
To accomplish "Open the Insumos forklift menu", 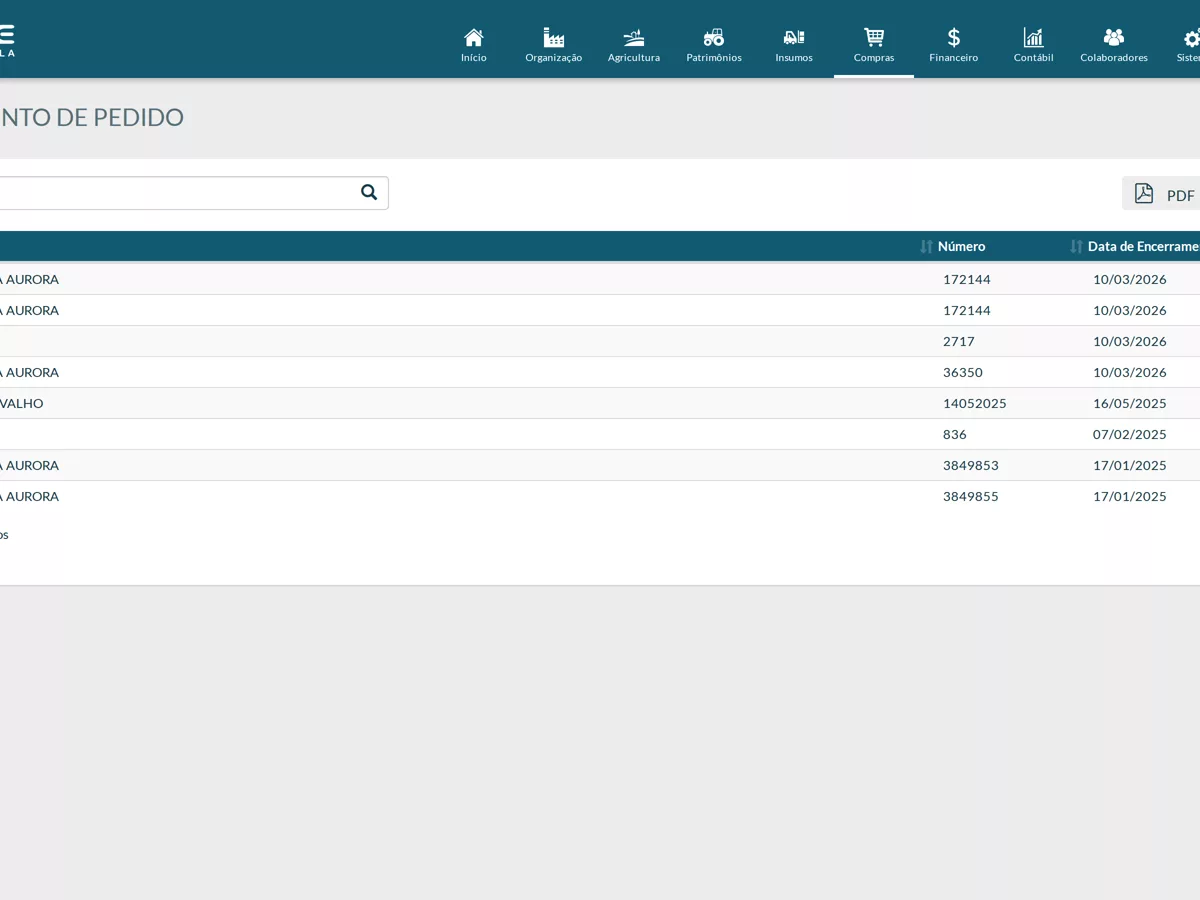I will pos(794,45).
